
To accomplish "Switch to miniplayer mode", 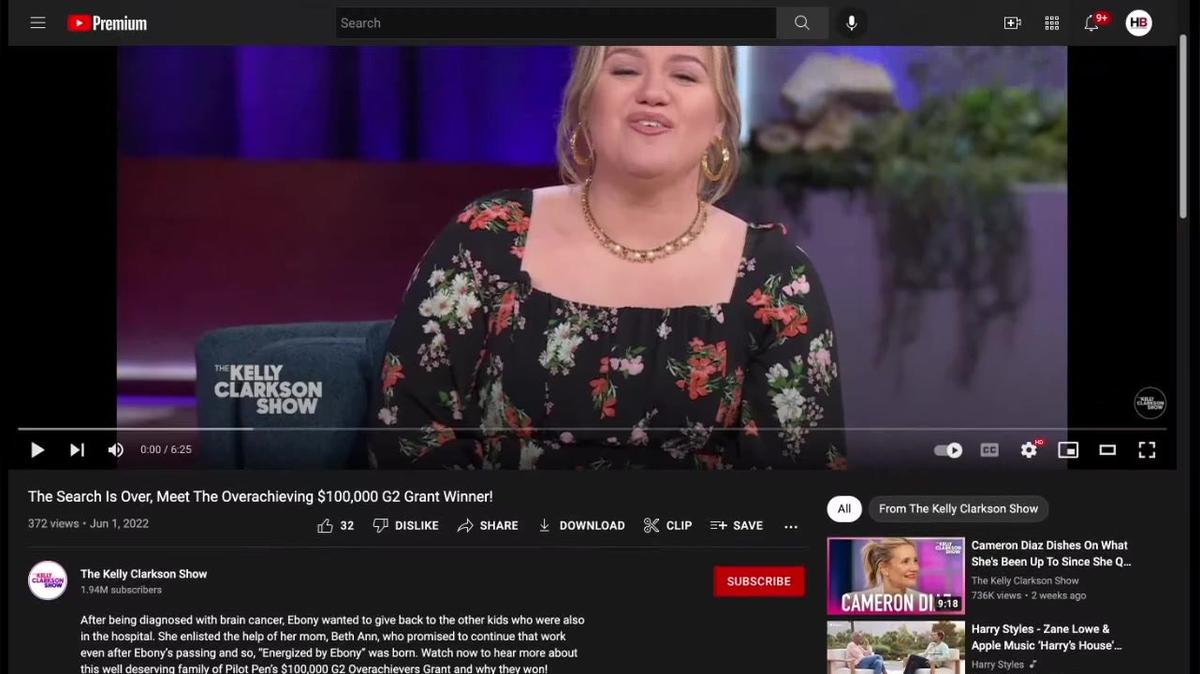I will click(x=1068, y=450).
